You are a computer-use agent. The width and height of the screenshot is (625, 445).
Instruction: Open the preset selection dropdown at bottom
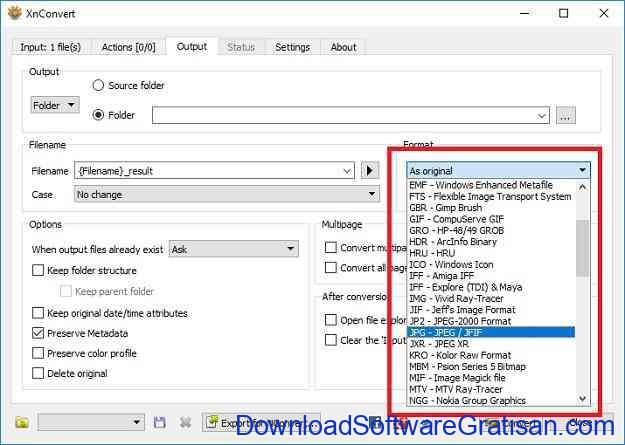(91, 422)
